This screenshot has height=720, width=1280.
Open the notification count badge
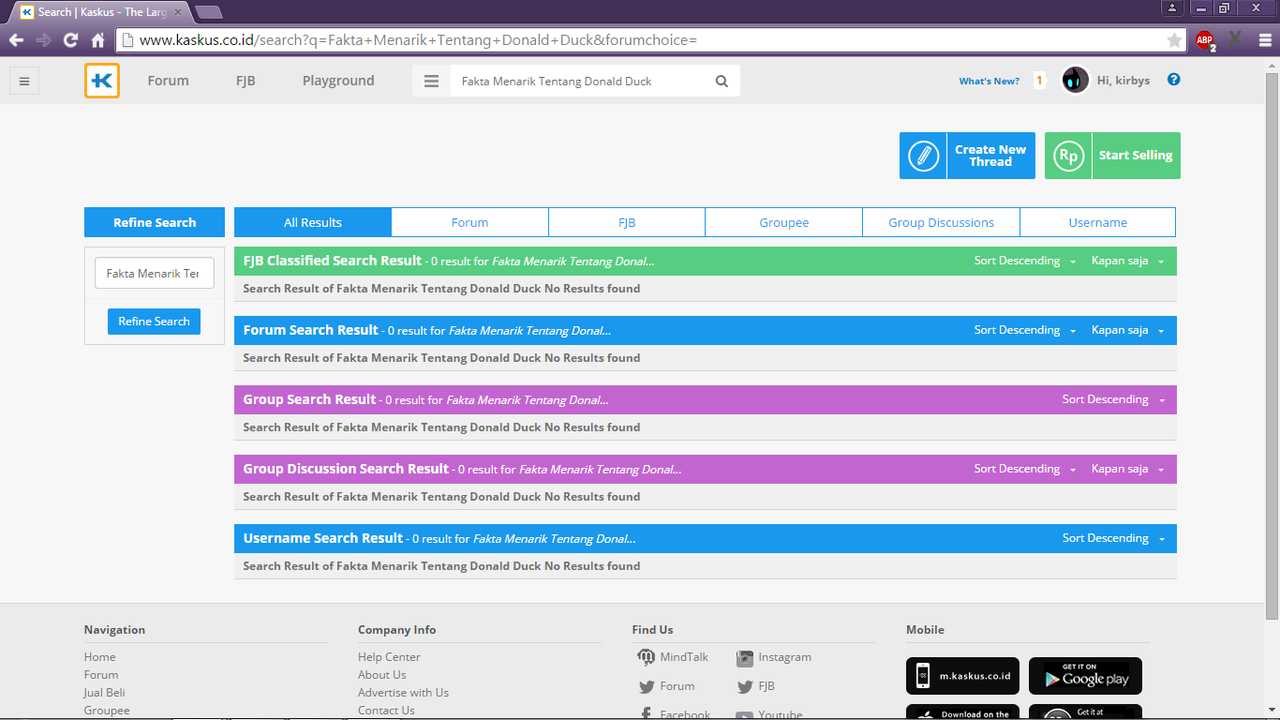1040,81
